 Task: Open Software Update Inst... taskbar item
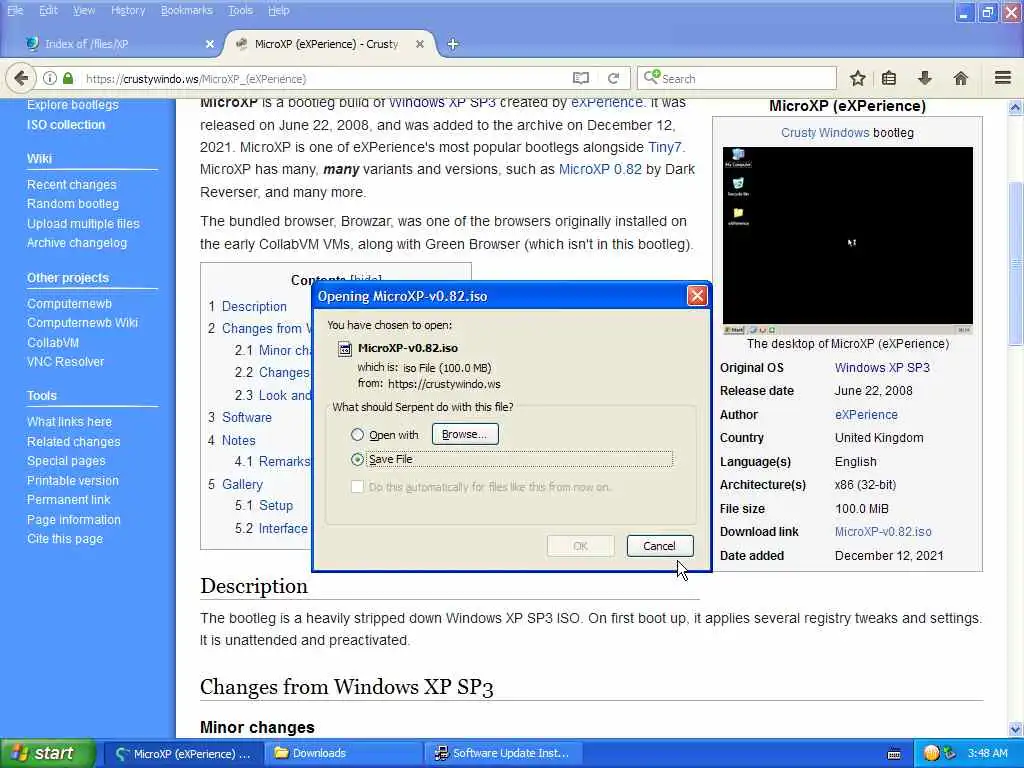pyautogui.click(x=503, y=753)
